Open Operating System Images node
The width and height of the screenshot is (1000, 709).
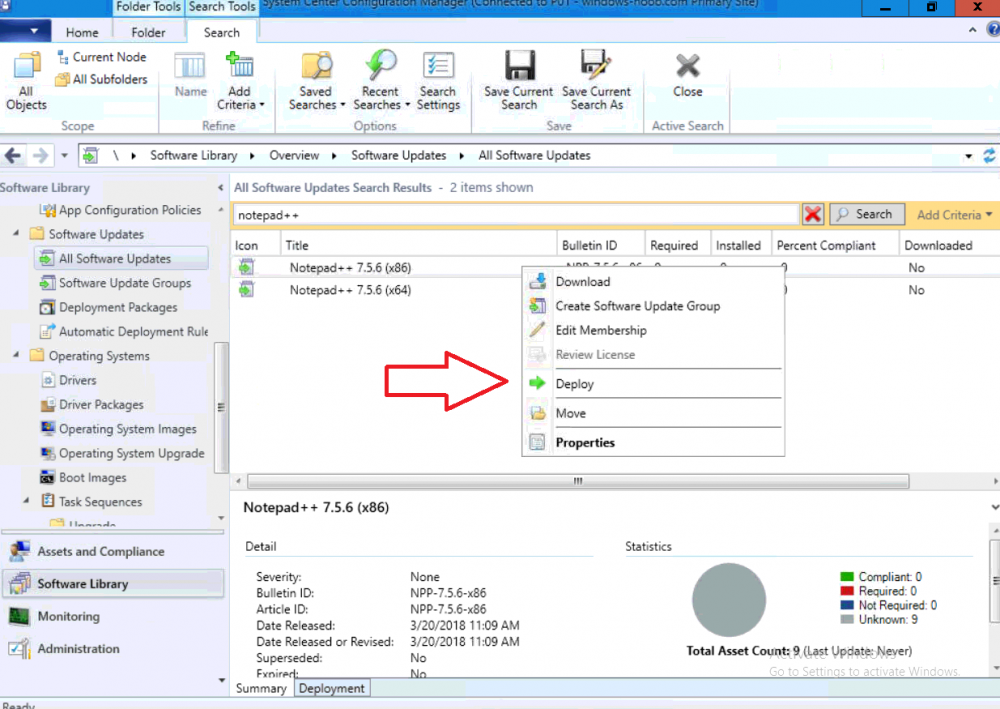coord(119,428)
